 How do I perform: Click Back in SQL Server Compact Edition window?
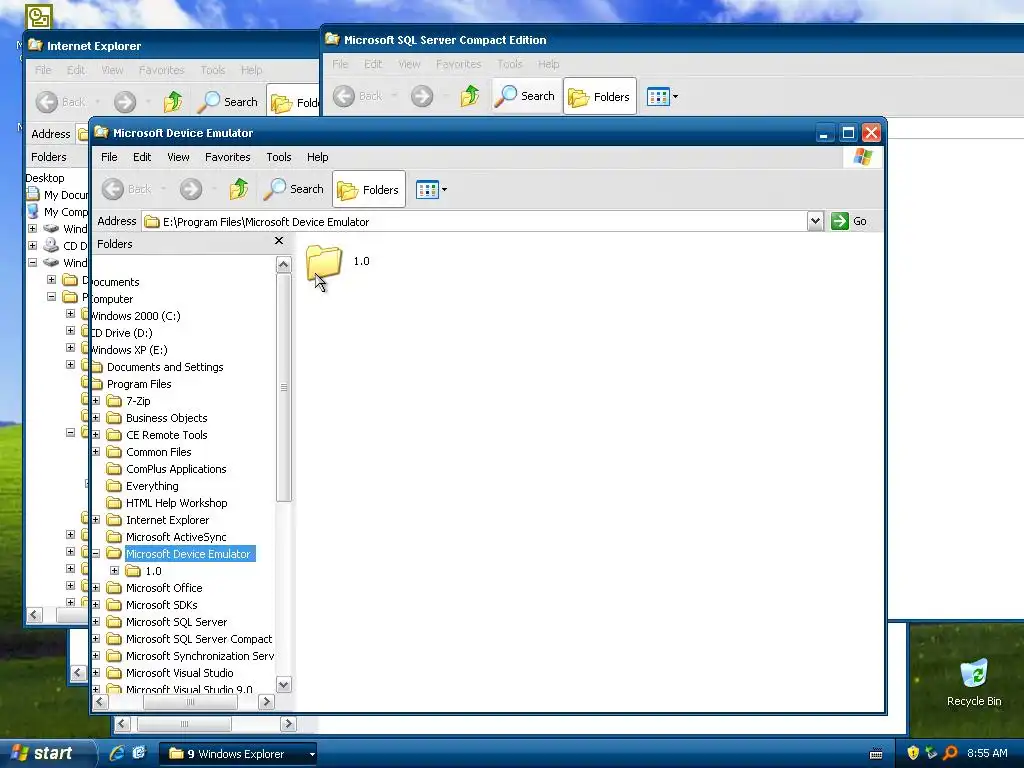pos(359,96)
